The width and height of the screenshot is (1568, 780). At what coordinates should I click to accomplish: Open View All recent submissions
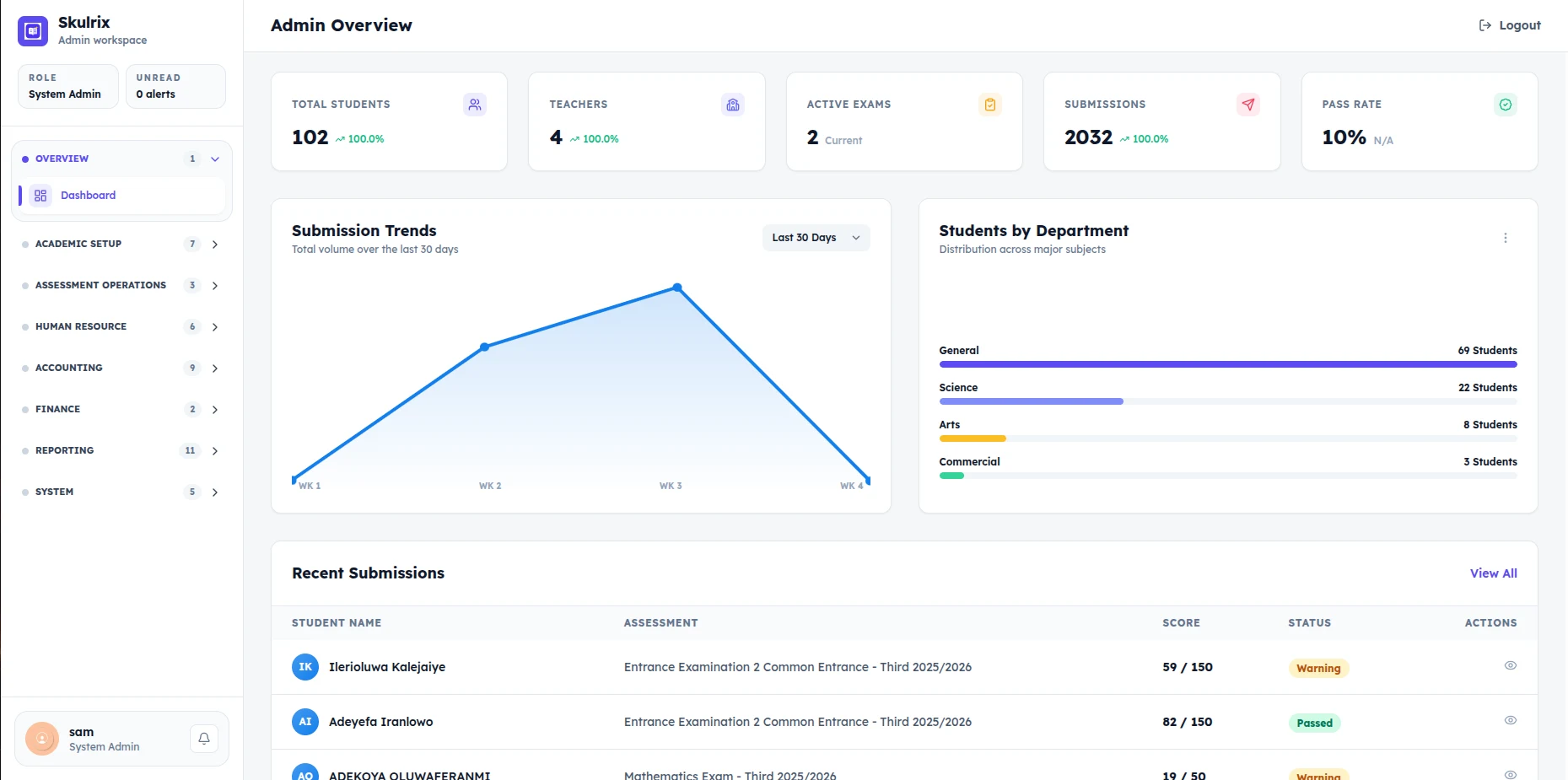[1494, 573]
